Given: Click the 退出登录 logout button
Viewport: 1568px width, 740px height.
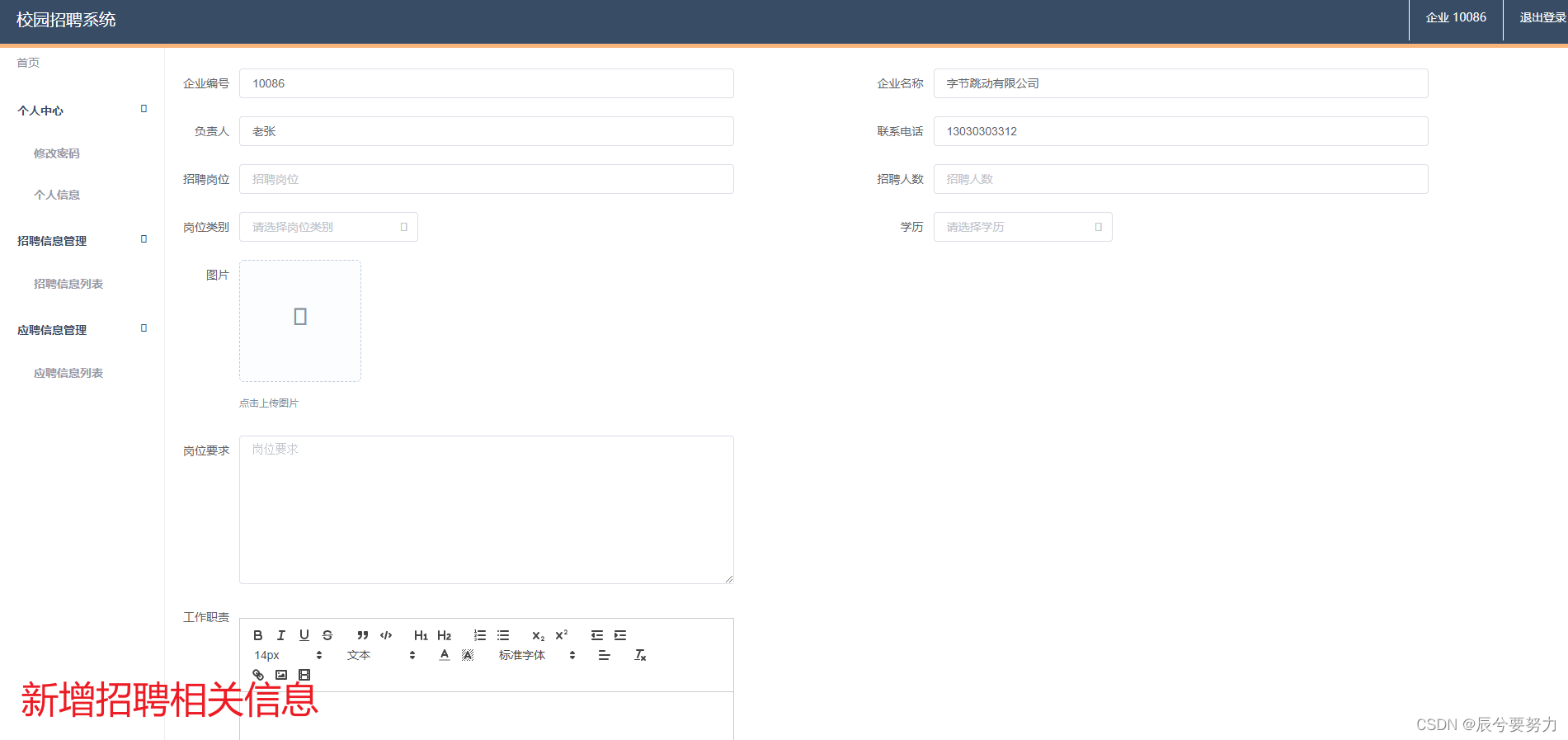Looking at the screenshot, I should coord(1542,17).
